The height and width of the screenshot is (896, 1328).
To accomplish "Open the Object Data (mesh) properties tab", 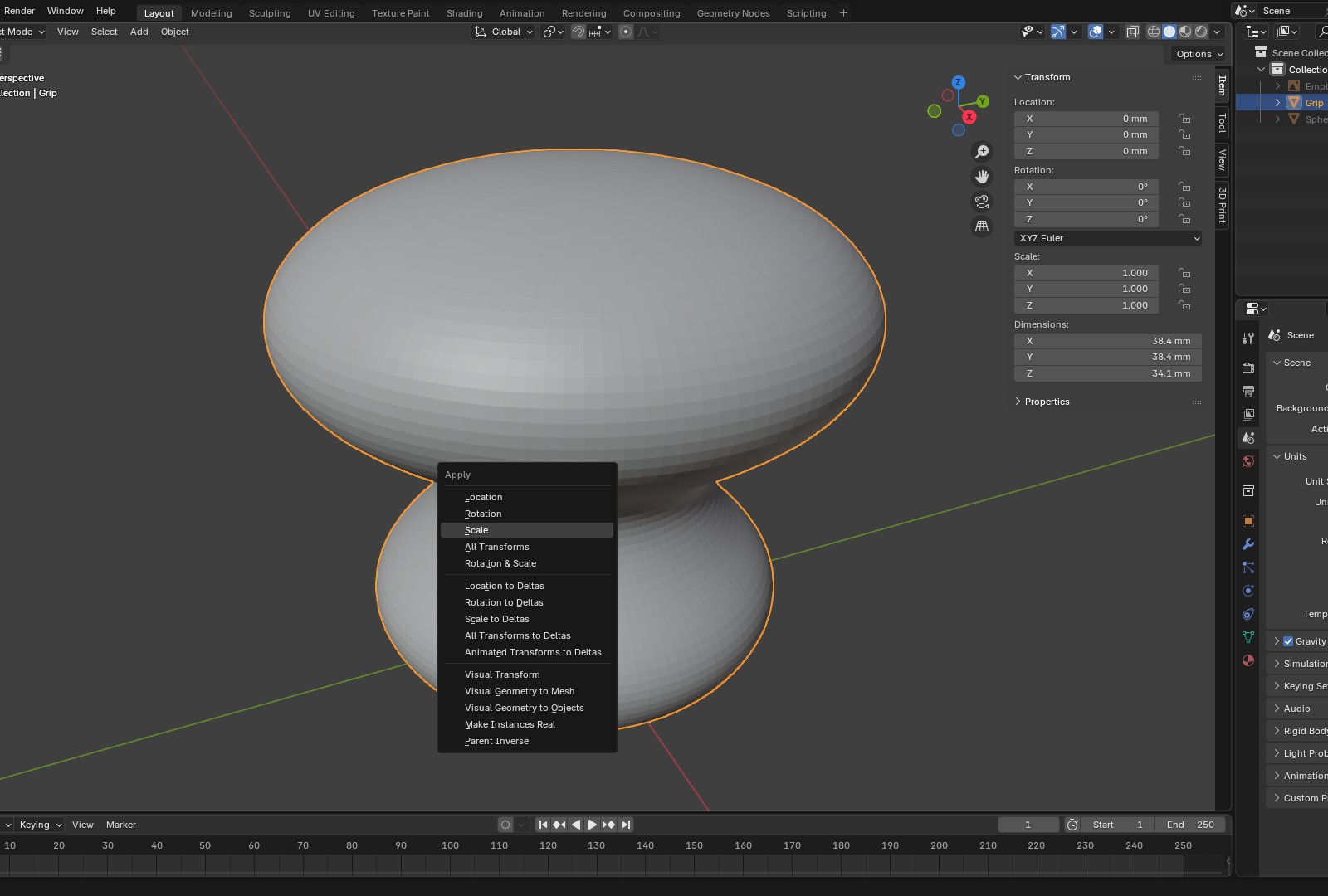I will pos(1248,637).
